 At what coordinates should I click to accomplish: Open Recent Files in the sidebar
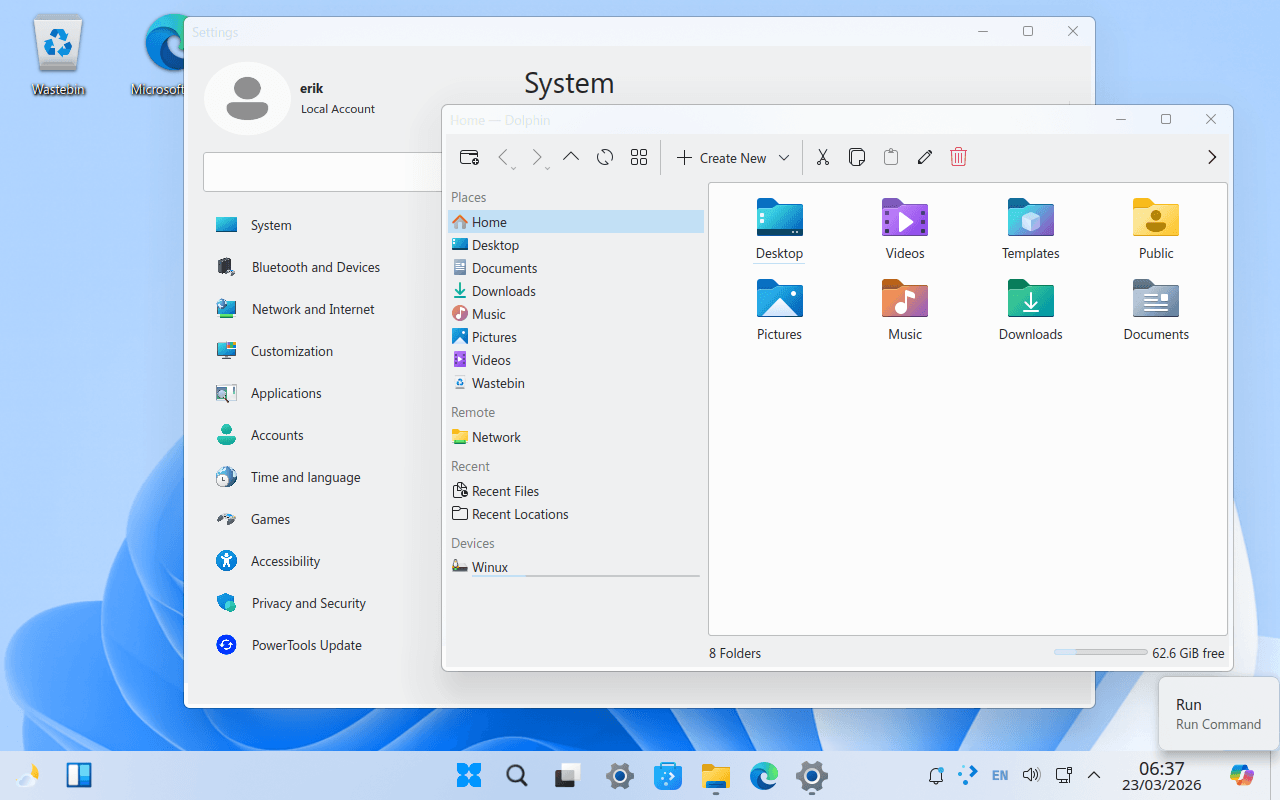pos(505,491)
